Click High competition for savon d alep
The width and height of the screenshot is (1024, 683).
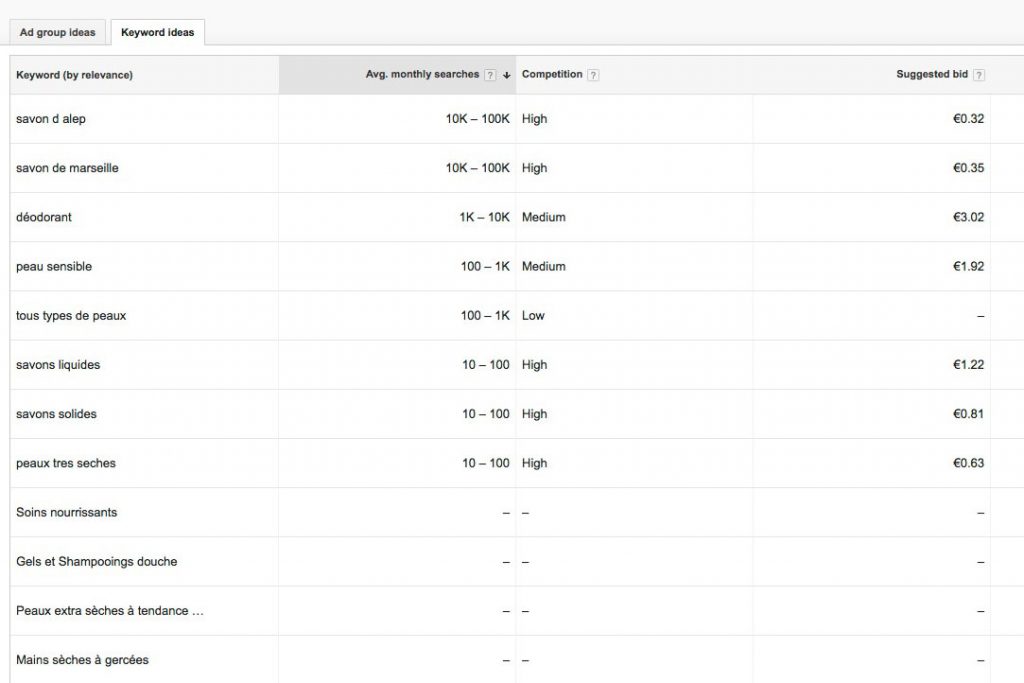point(534,119)
